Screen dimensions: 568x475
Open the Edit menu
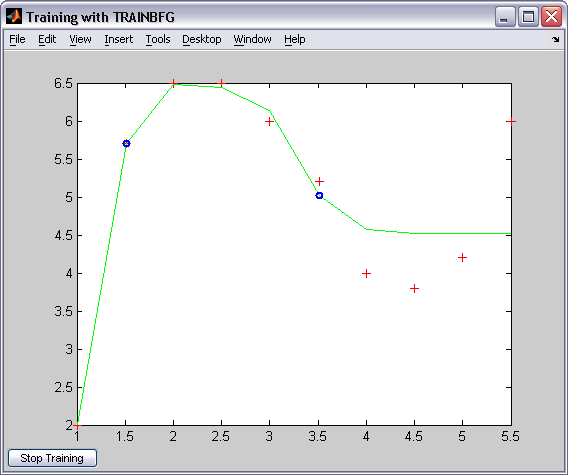[x=47, y=39]
